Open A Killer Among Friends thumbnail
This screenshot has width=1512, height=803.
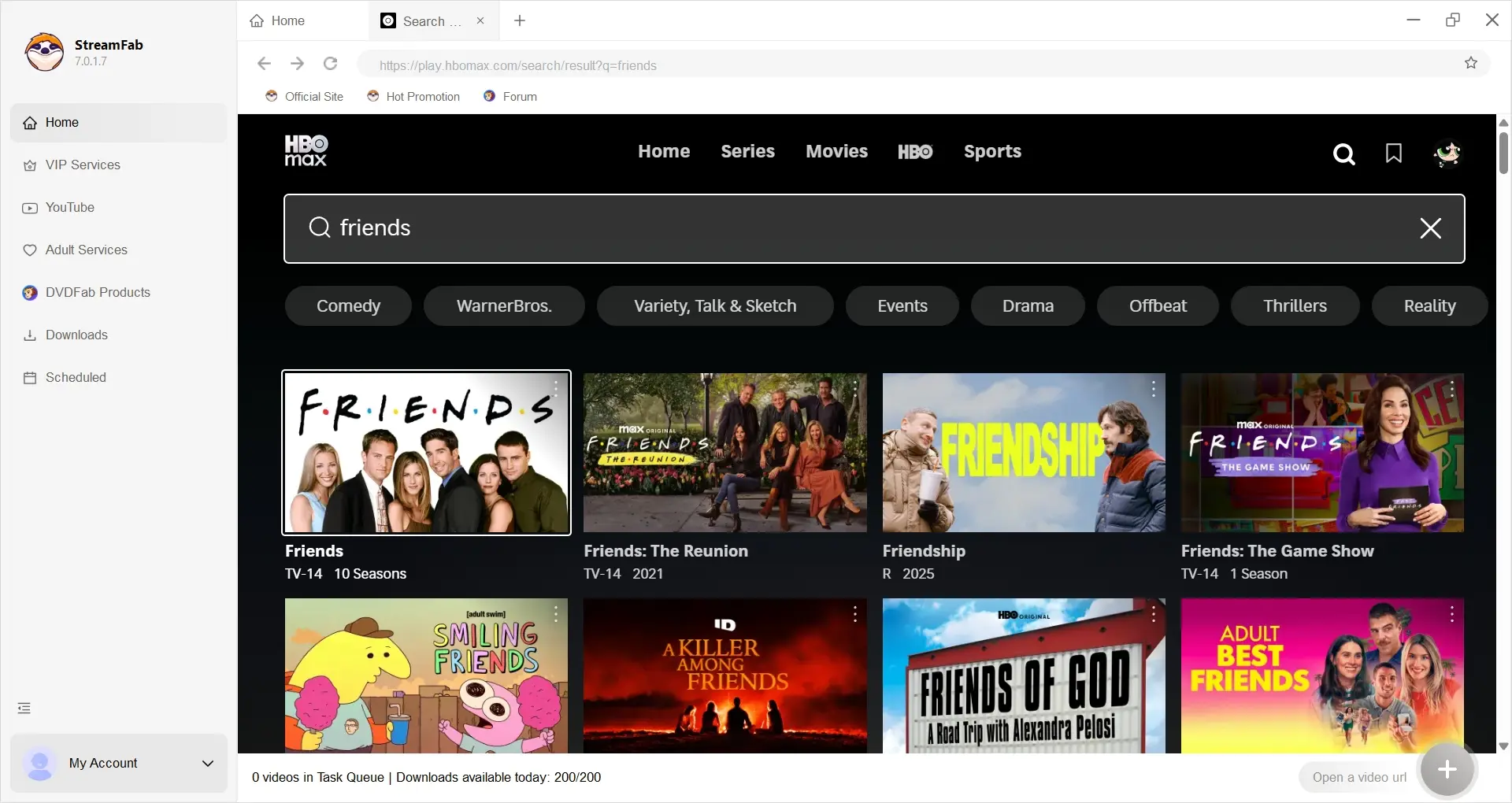pyautogui.click(x=724, y=675)
